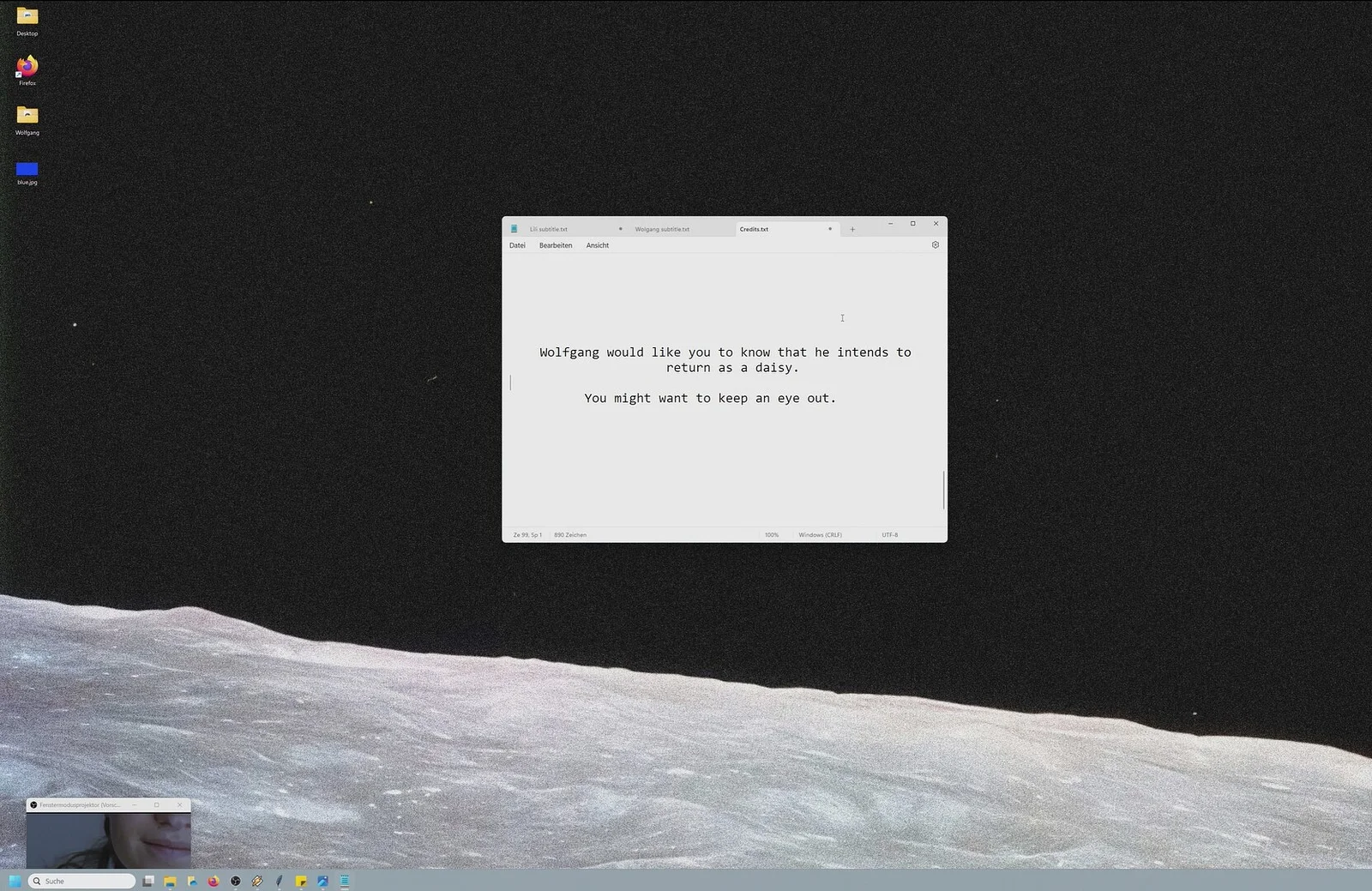Open the Wolfgang folder on desktop

tap(27, 118)
